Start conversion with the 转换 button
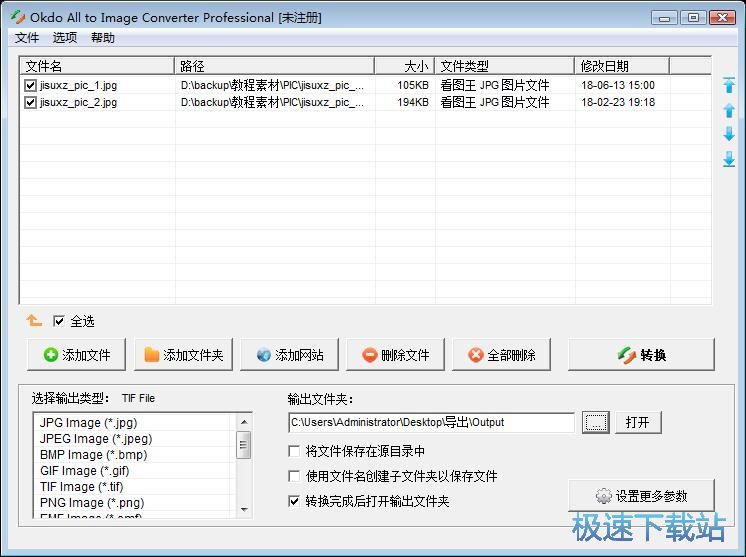This screenshot has width=746, height=557. point(641,354)
